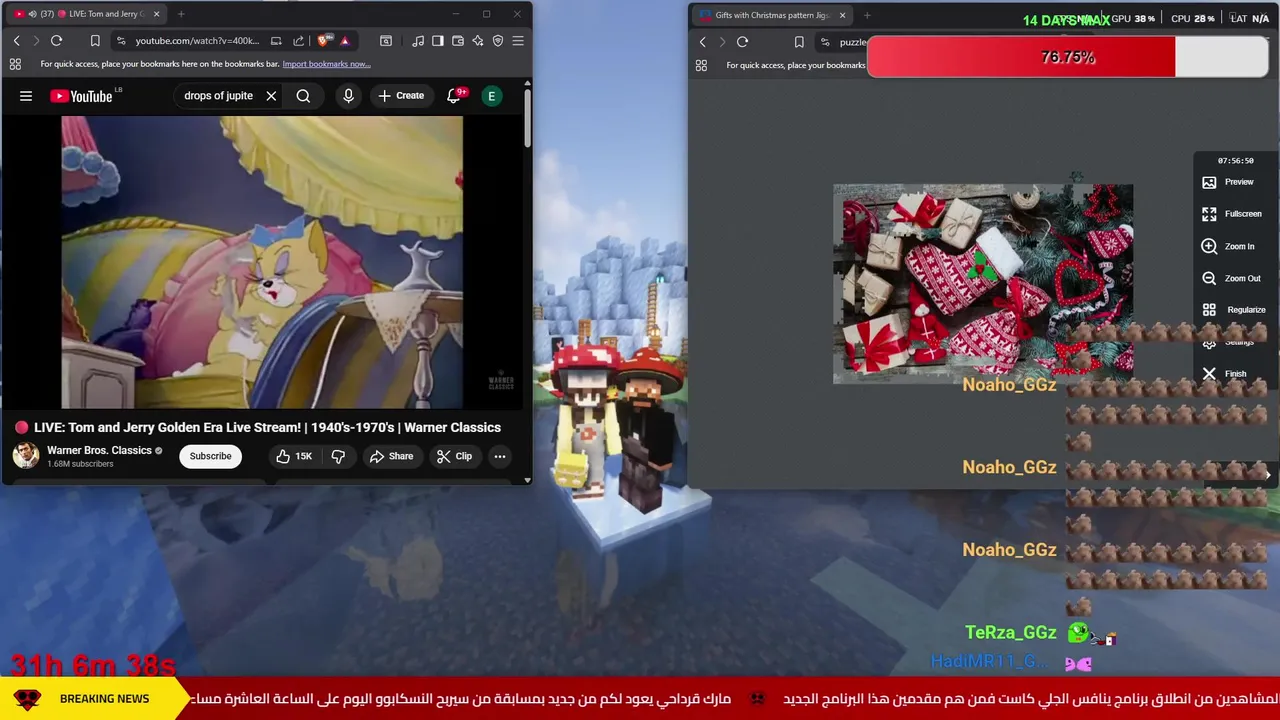
Task: Click the 76.75% red progress bar
Action: (x=1067, y=57)
